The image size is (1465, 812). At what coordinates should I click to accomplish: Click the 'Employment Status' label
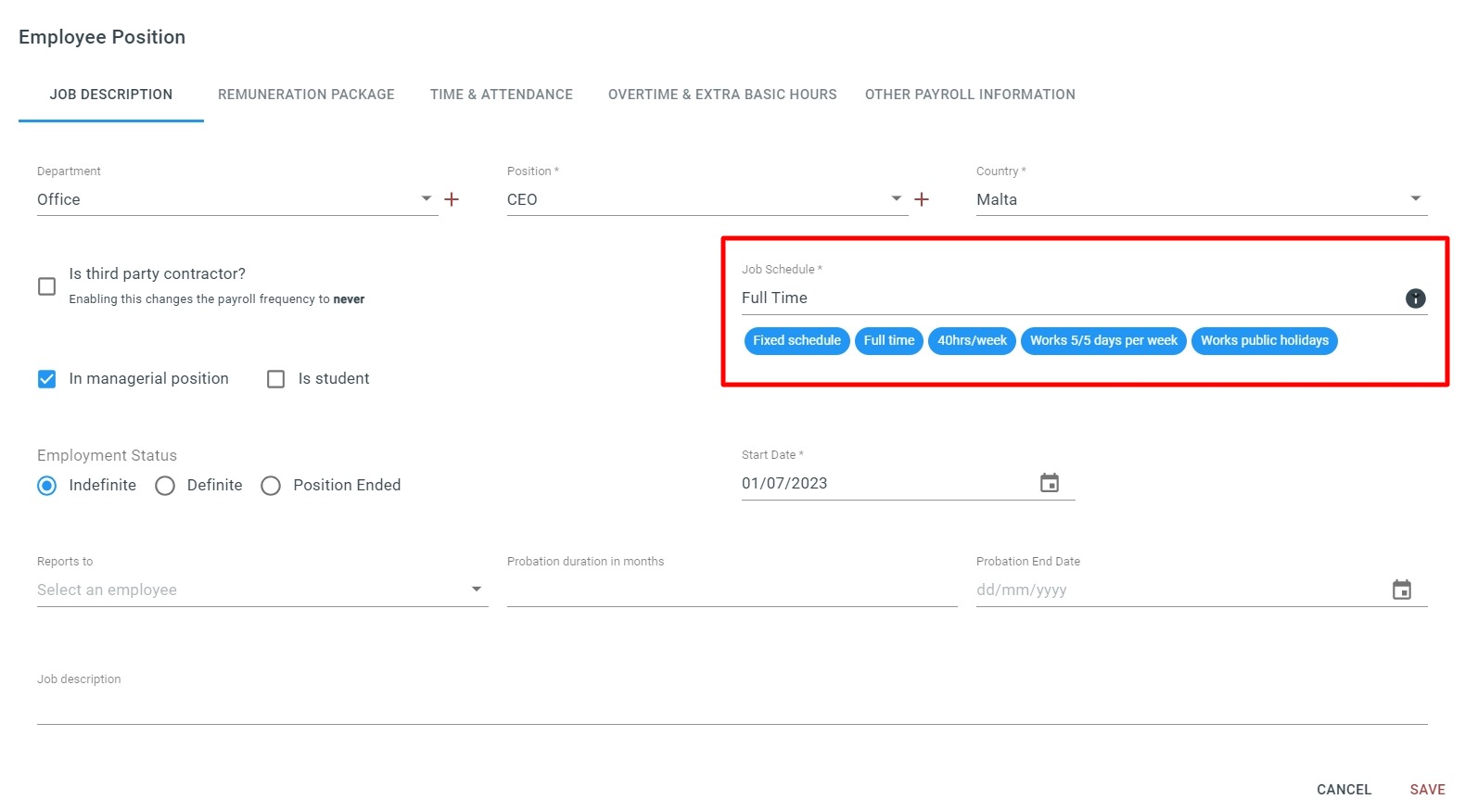[x=107, y=455]
